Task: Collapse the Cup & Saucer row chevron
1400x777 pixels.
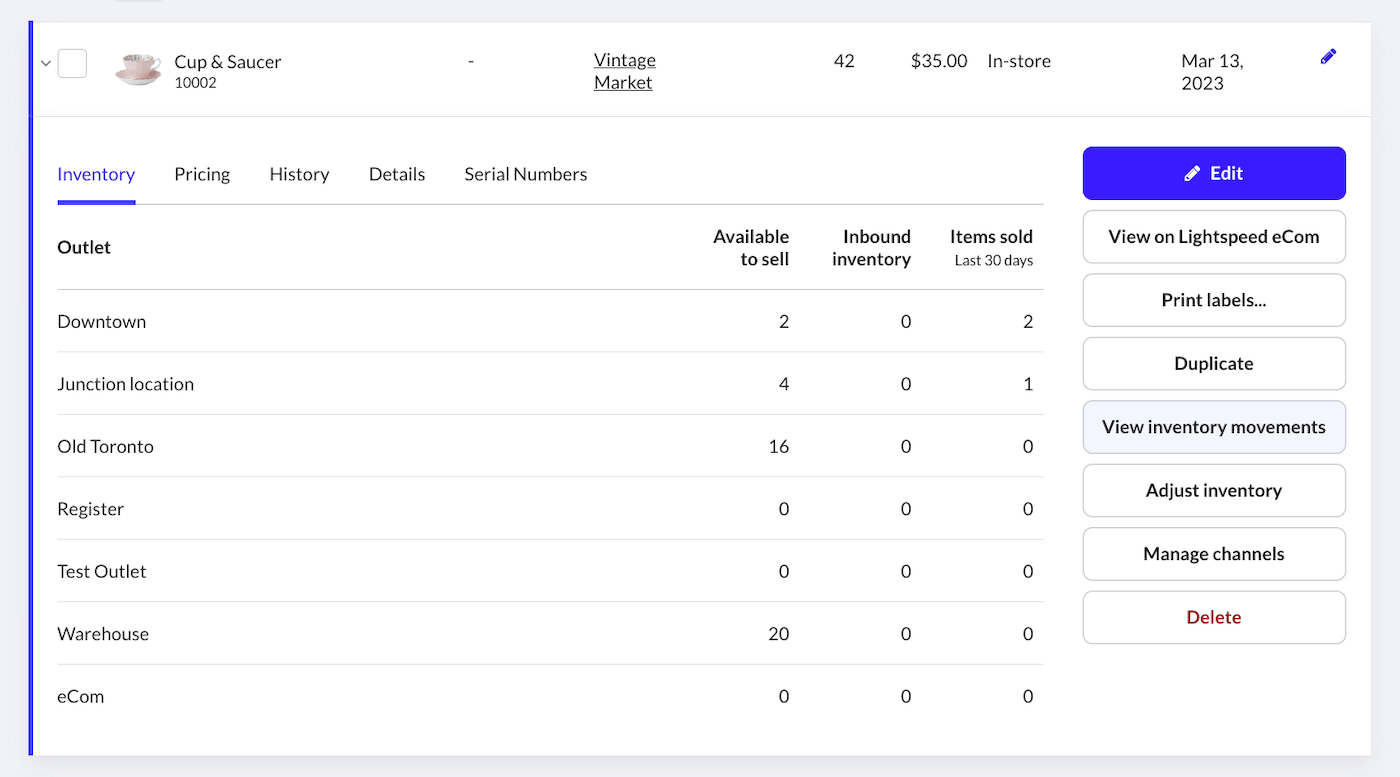Action: coord(45,63)
